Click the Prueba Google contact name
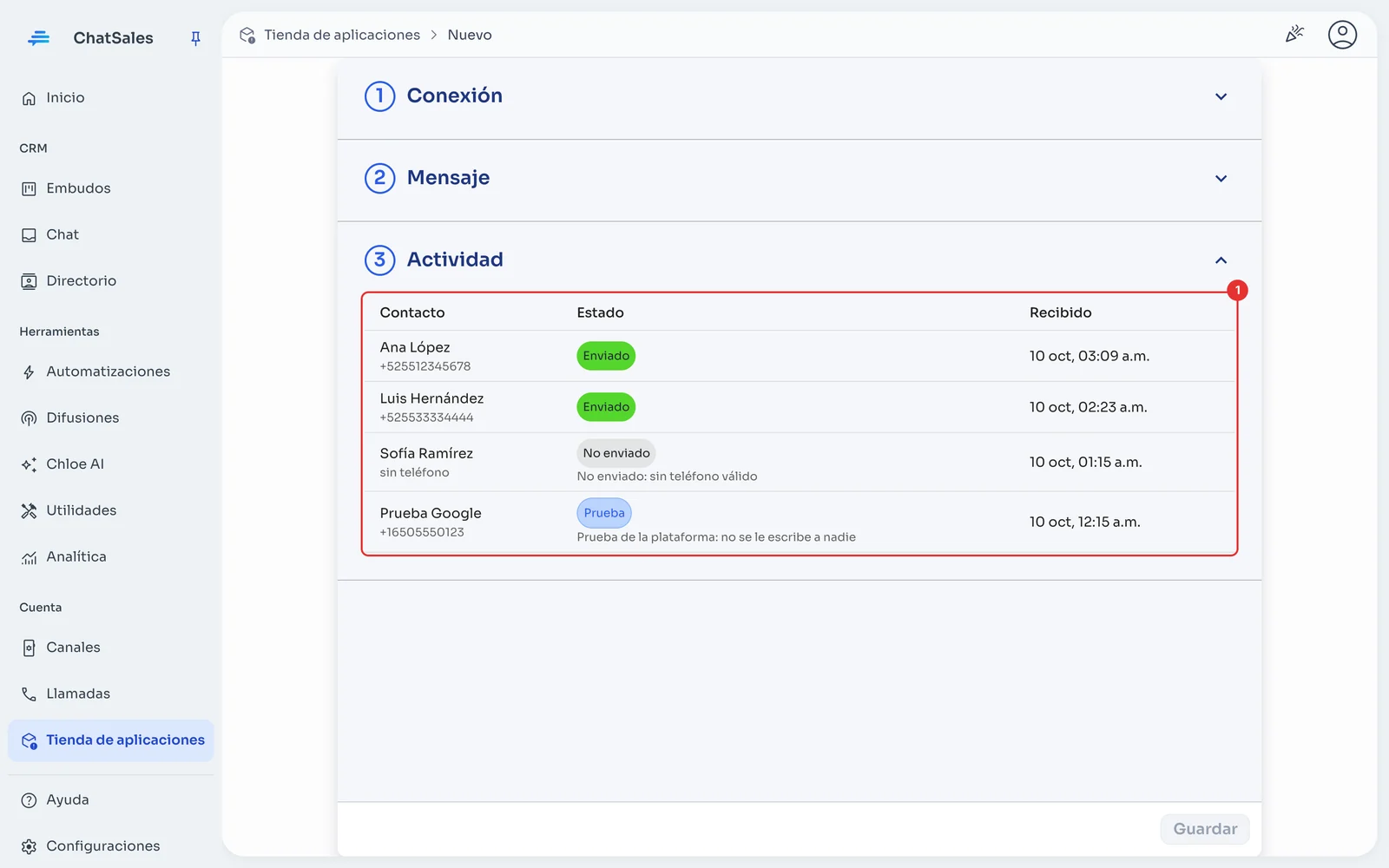 [x=431, y=513]
